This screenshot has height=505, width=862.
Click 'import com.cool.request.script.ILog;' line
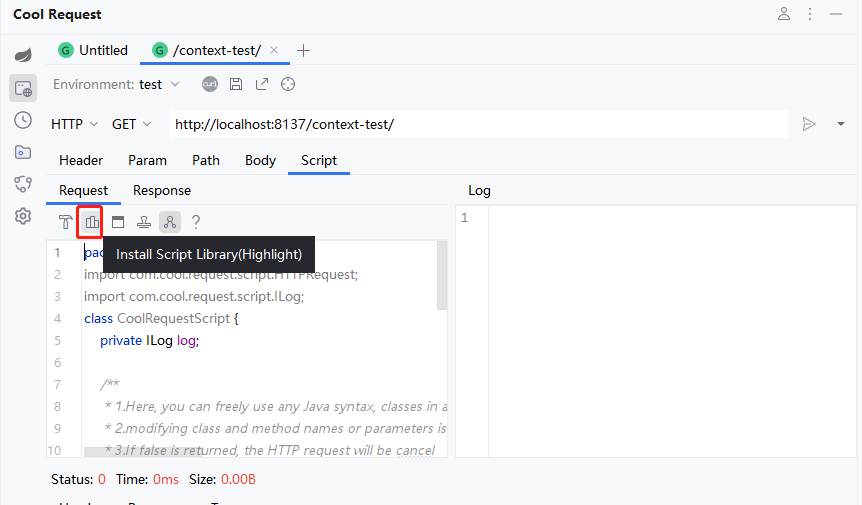(x=194, y=297)
